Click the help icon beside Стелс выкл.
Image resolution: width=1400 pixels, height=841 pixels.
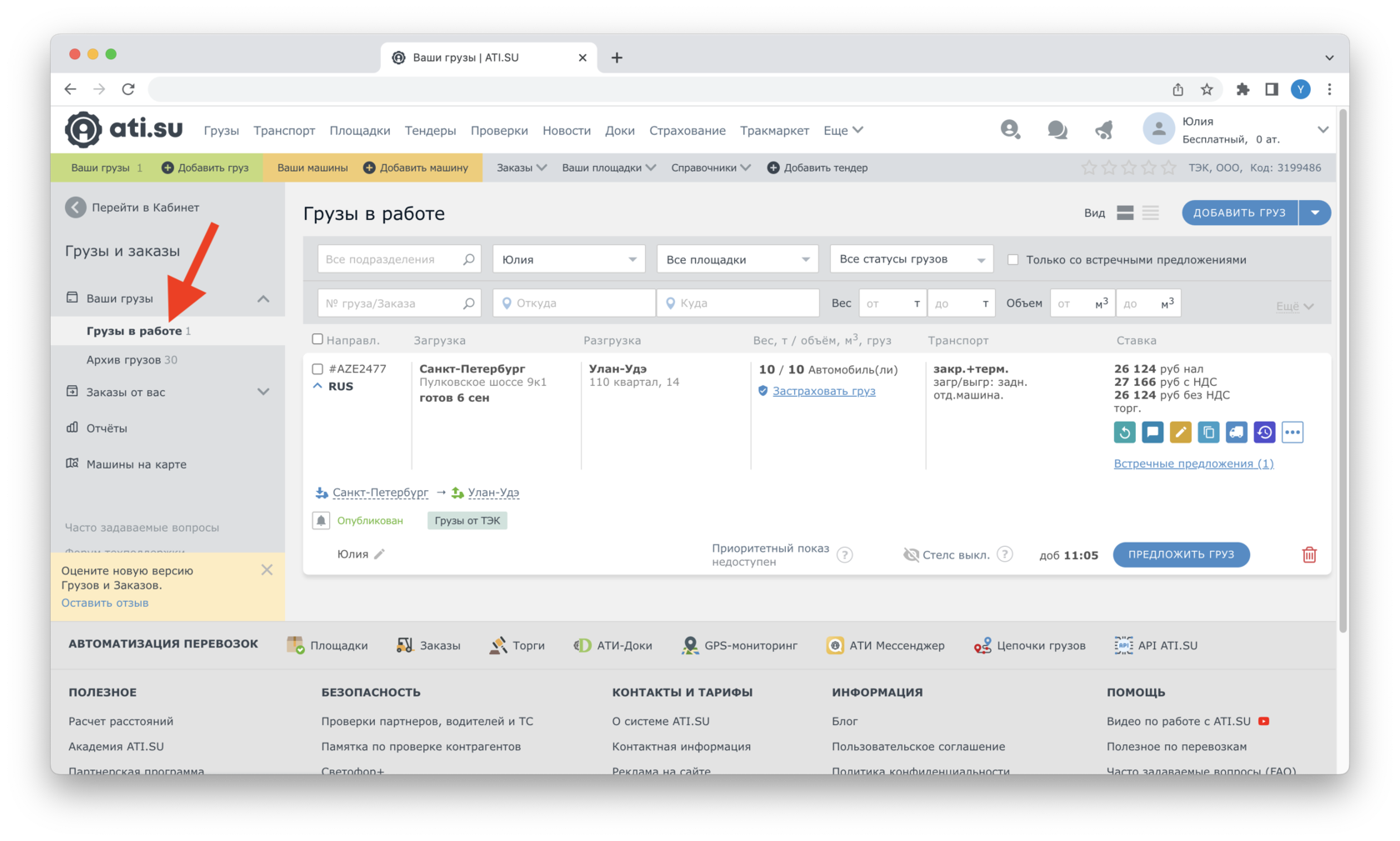click(x=1005, y=554)
